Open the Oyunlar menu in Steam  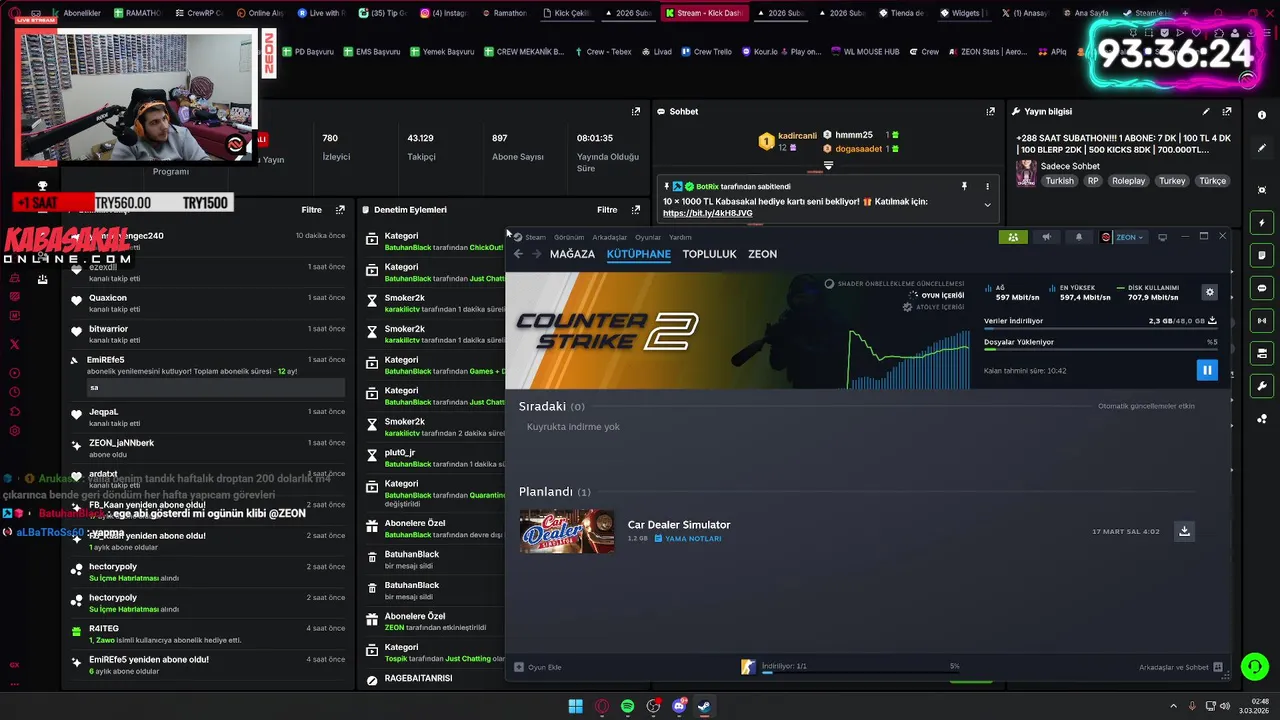[648, 237]
